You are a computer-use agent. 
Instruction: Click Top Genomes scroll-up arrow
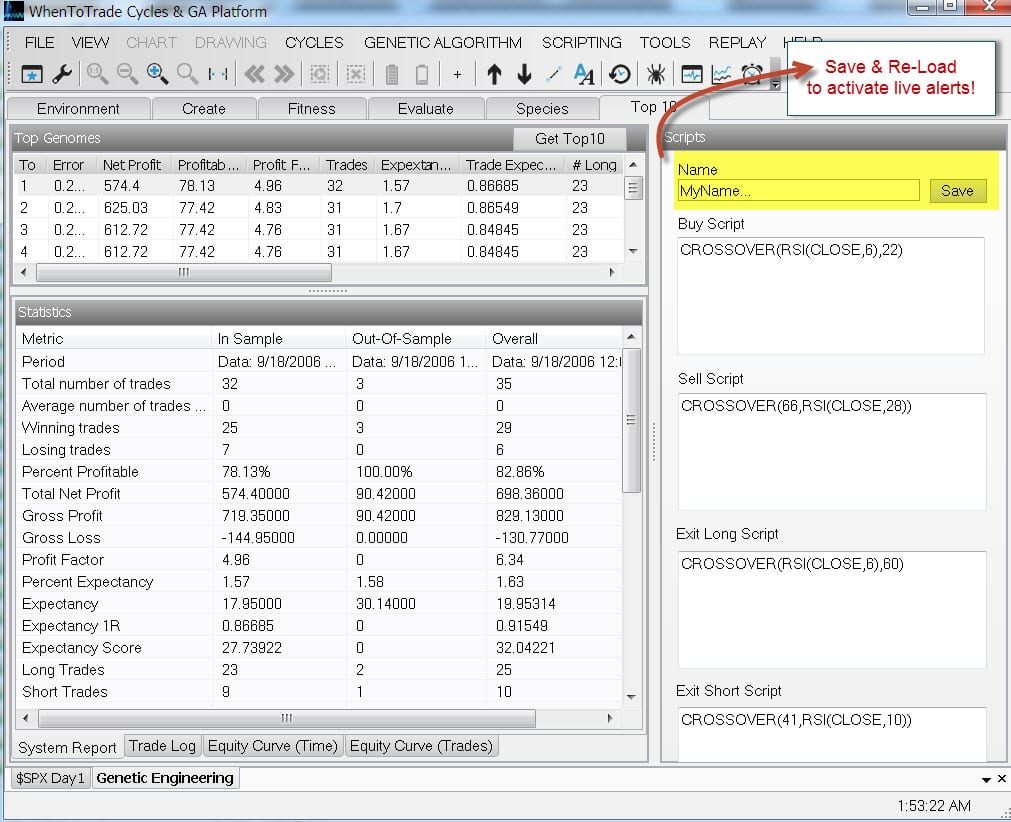633,164
